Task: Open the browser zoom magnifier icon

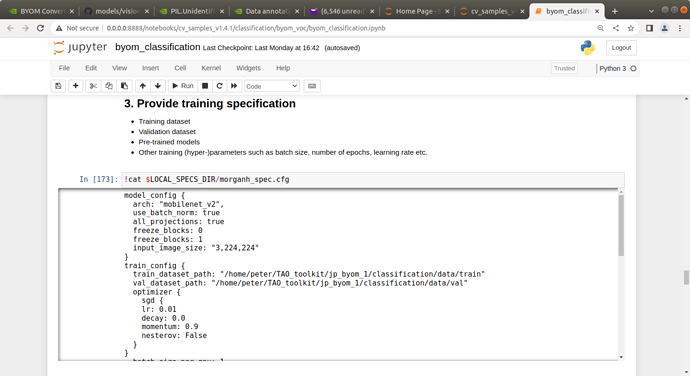Action: coord(601,28)
